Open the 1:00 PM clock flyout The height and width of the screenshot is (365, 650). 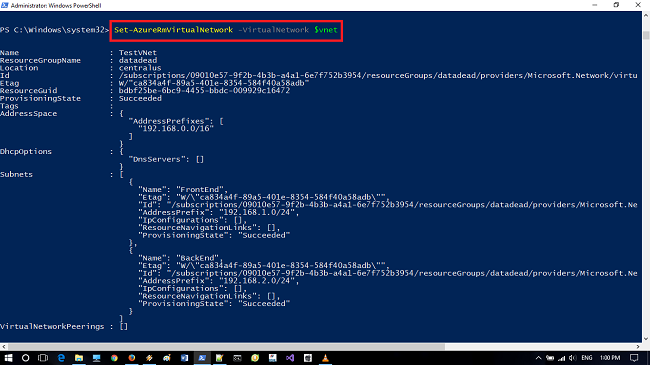(x=610, y=358)
